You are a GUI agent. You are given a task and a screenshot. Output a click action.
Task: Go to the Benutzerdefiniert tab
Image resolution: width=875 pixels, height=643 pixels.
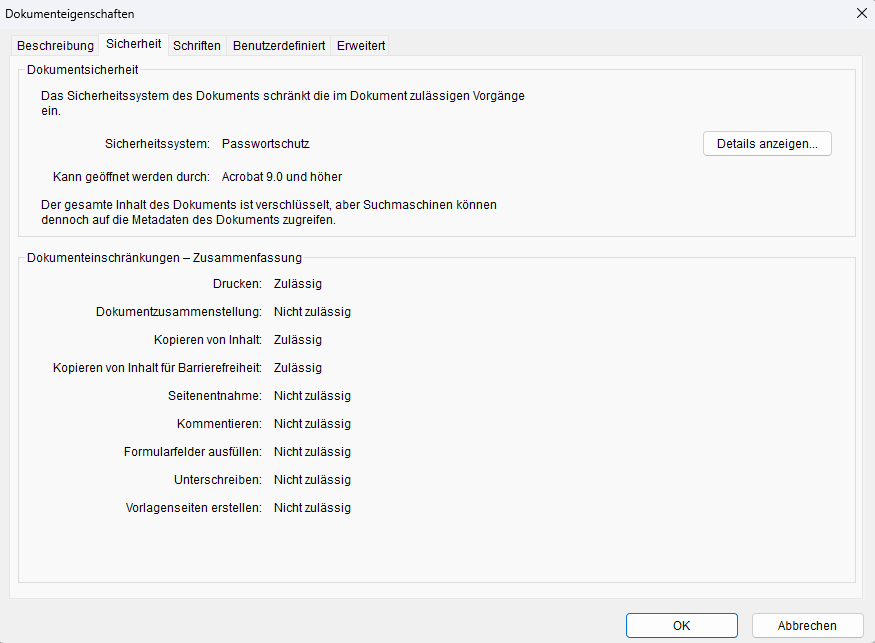click(279, 46)
